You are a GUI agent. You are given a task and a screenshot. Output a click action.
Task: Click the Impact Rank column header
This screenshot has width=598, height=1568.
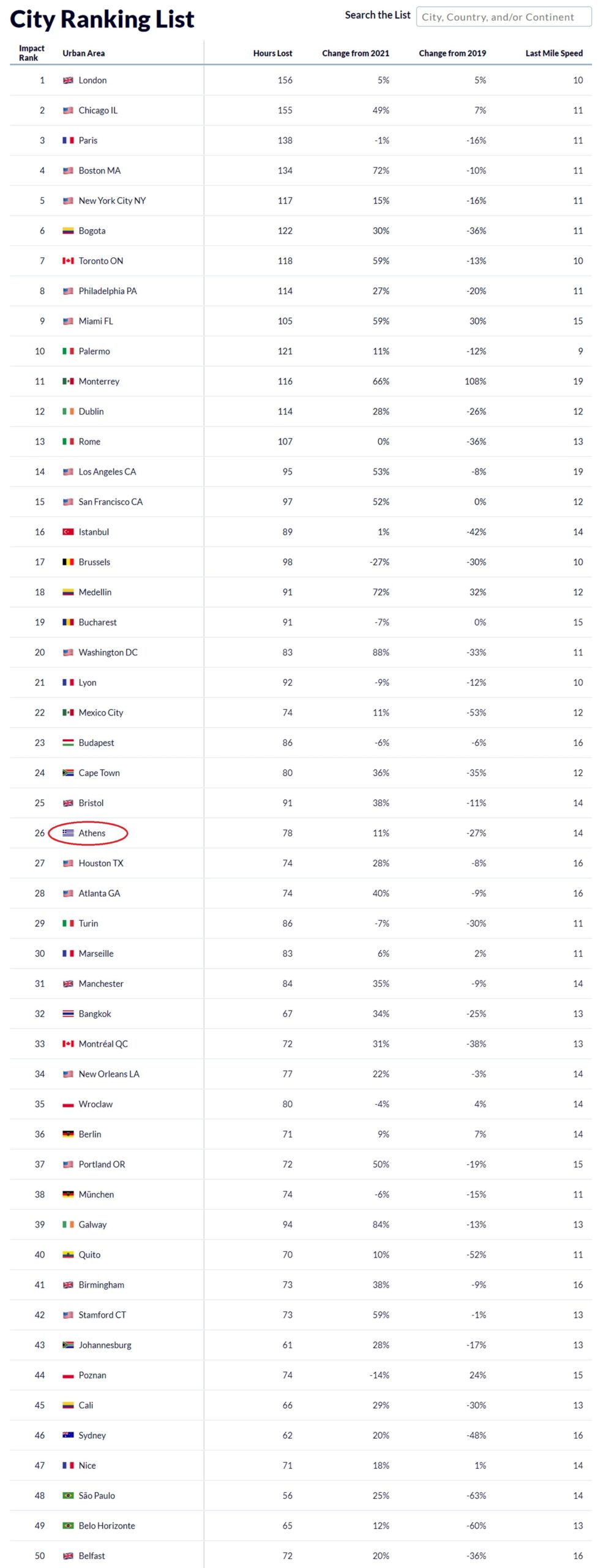click(x=31, y=53)
